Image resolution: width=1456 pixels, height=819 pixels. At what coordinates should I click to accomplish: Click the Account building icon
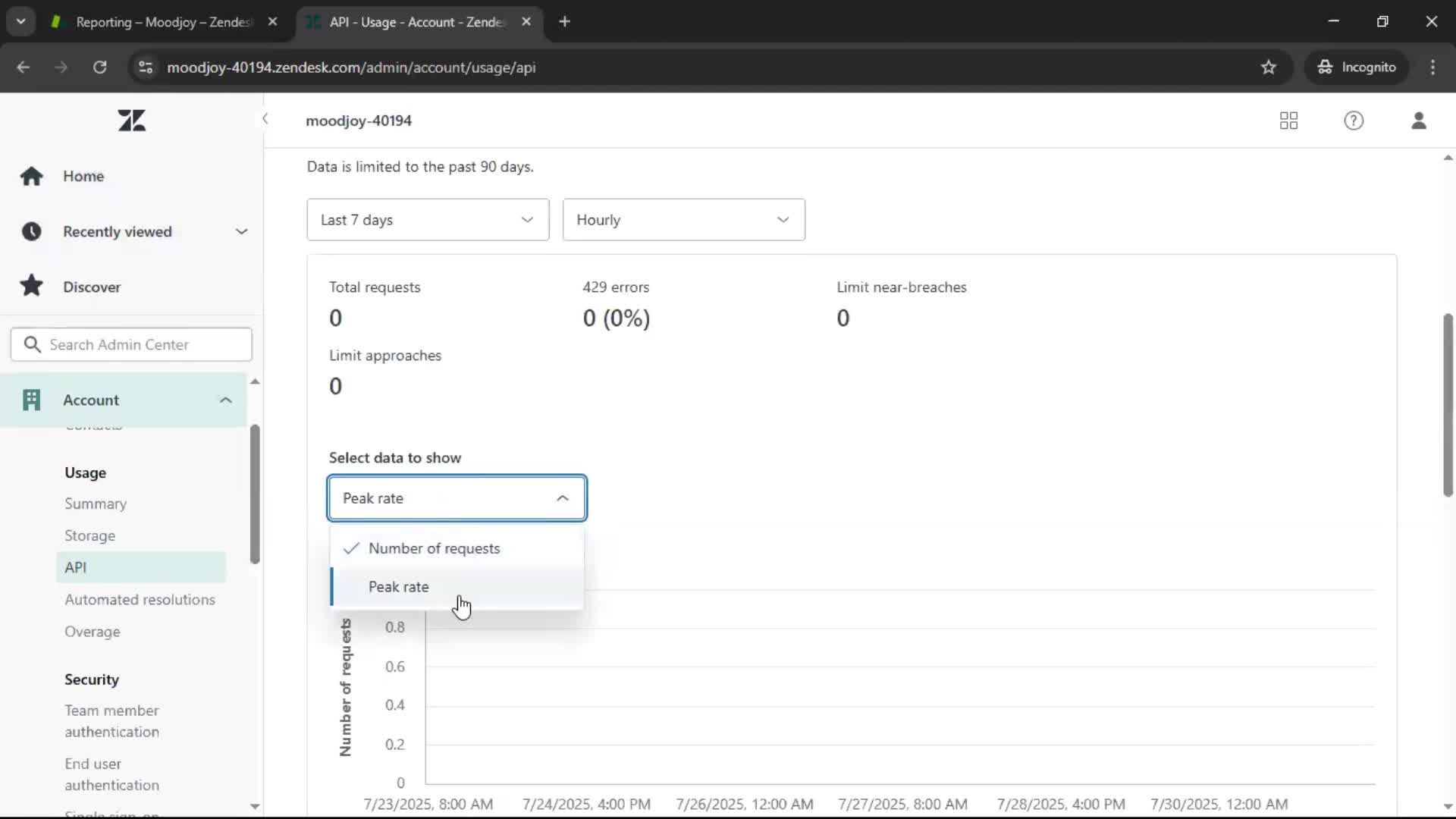[x=31, y=400]
